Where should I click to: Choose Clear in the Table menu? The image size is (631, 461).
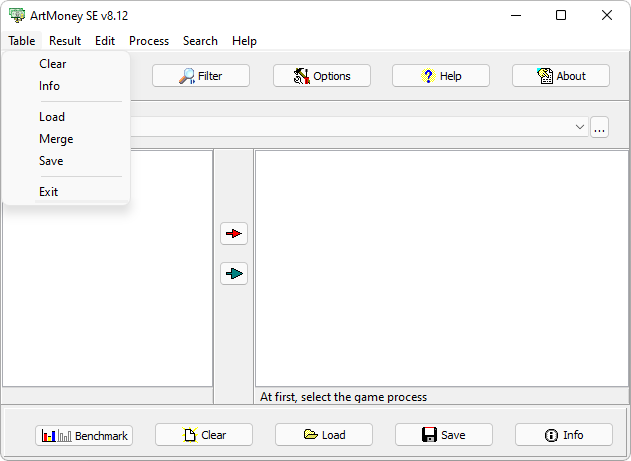pos(66,64)
